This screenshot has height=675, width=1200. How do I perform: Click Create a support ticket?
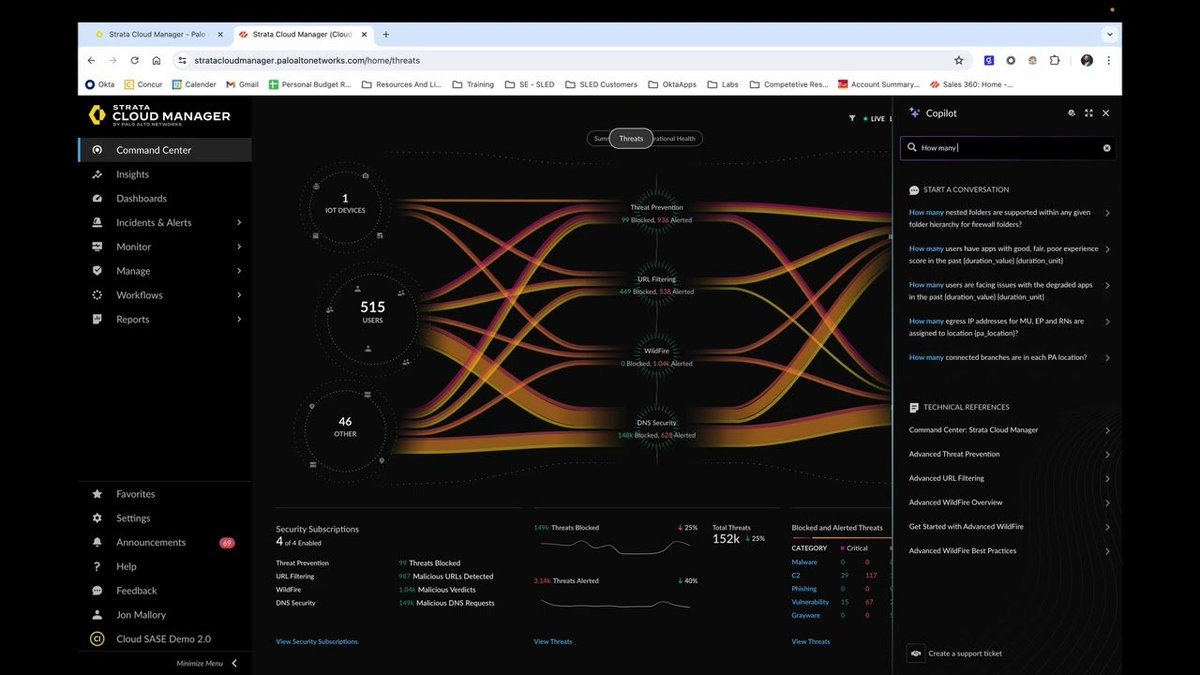pyautogui.click(x=955, y=653)
